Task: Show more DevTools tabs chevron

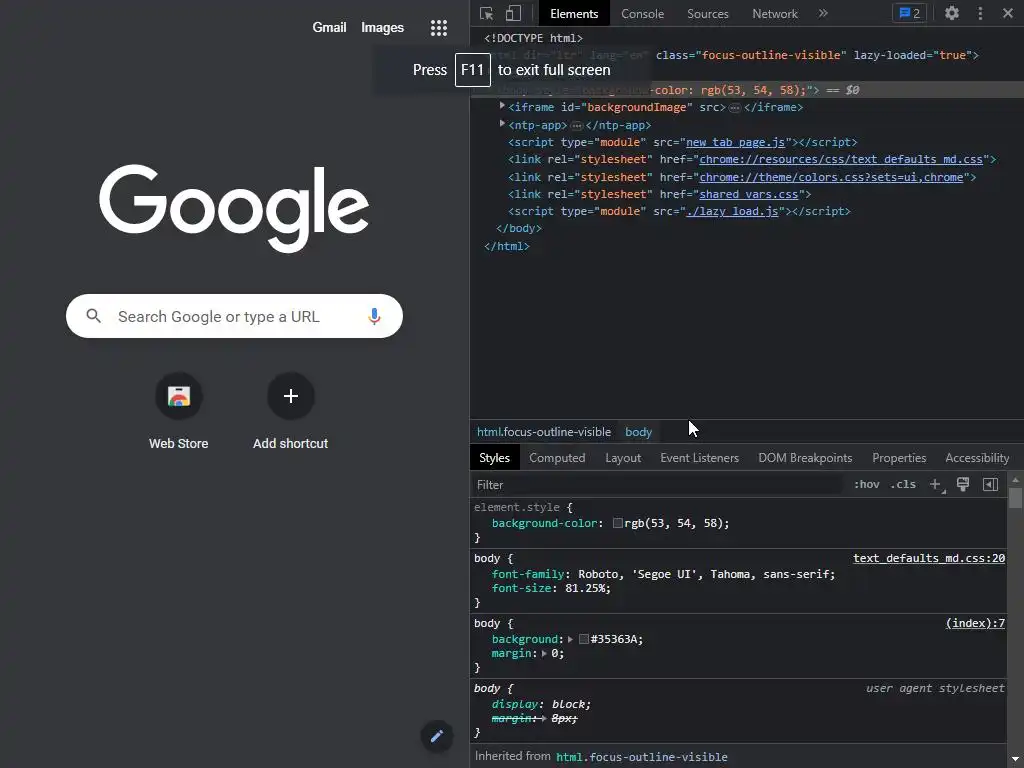Action: coord(823,13)
